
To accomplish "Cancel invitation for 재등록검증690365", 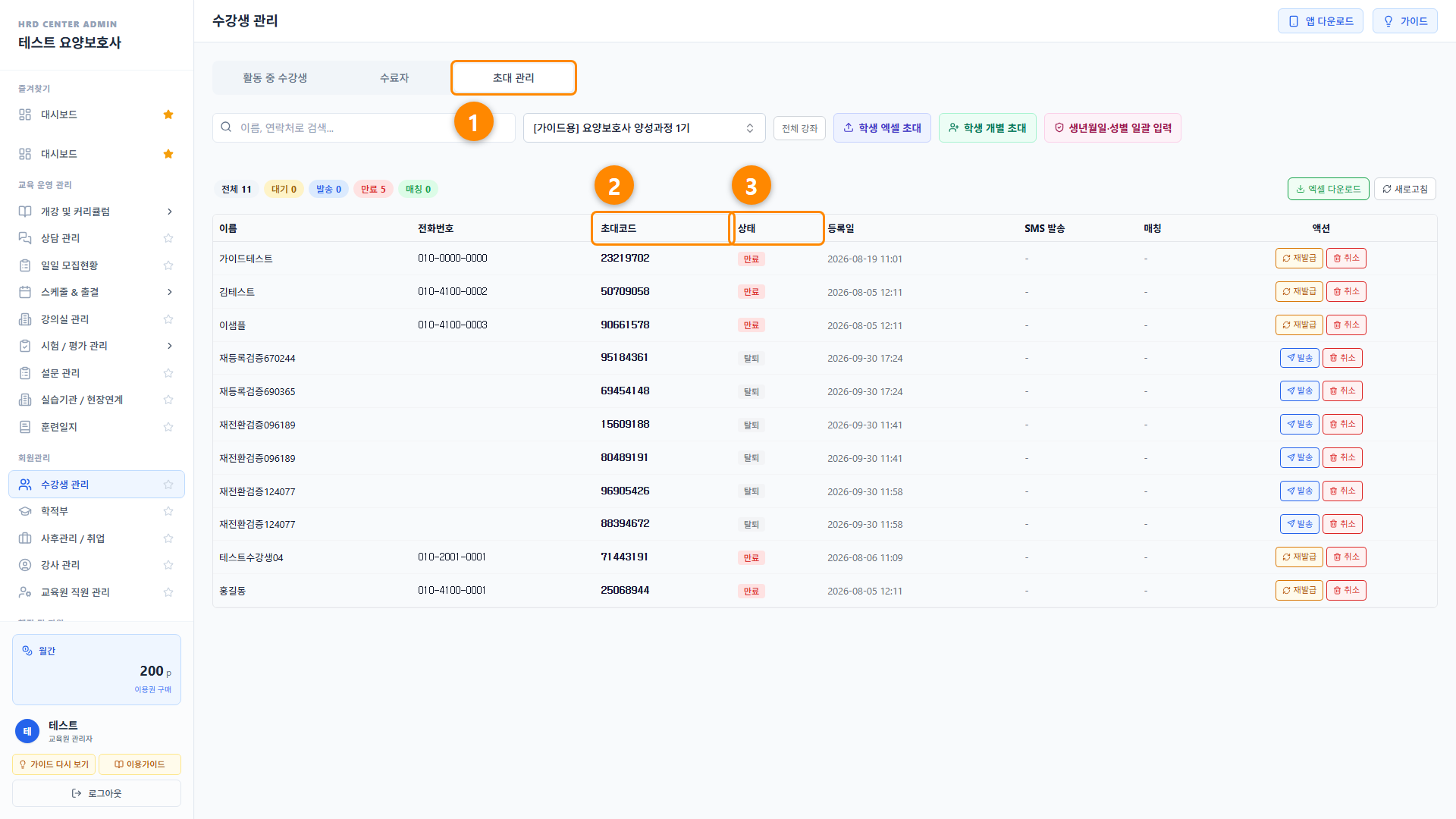I will click(x=1342, y=391).
